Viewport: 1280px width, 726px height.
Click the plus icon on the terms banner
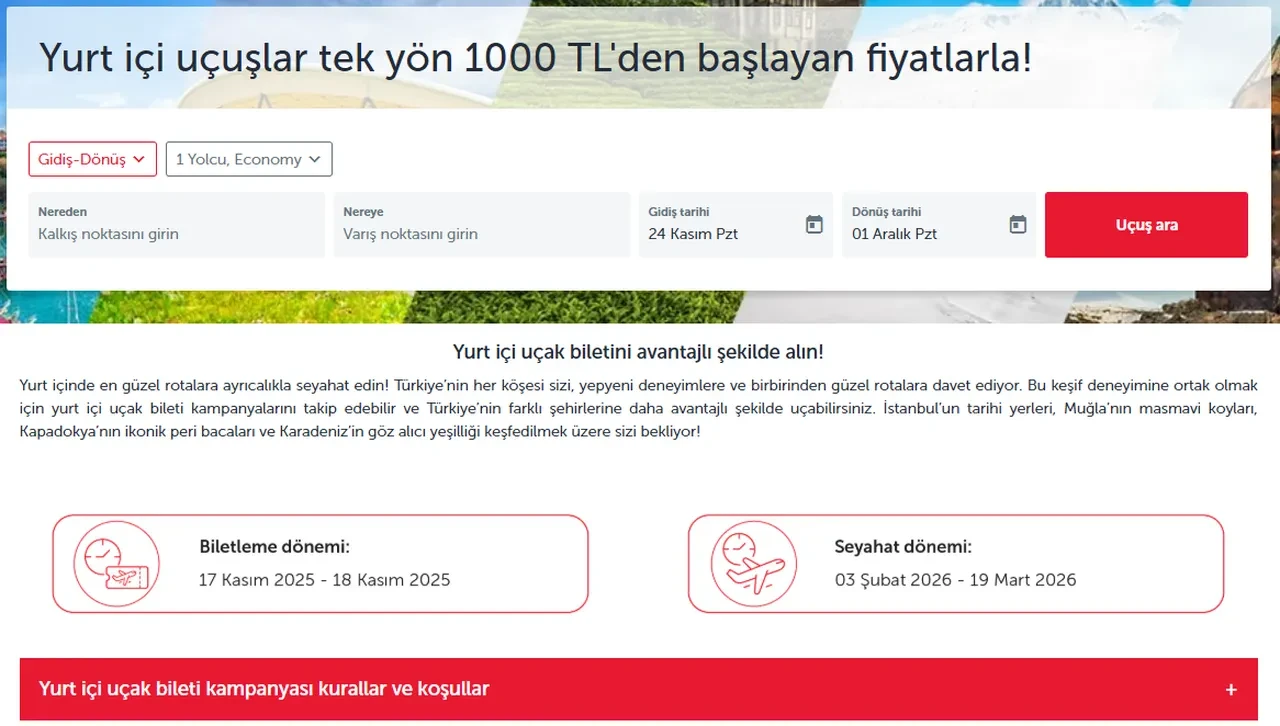pos(1231,689)
